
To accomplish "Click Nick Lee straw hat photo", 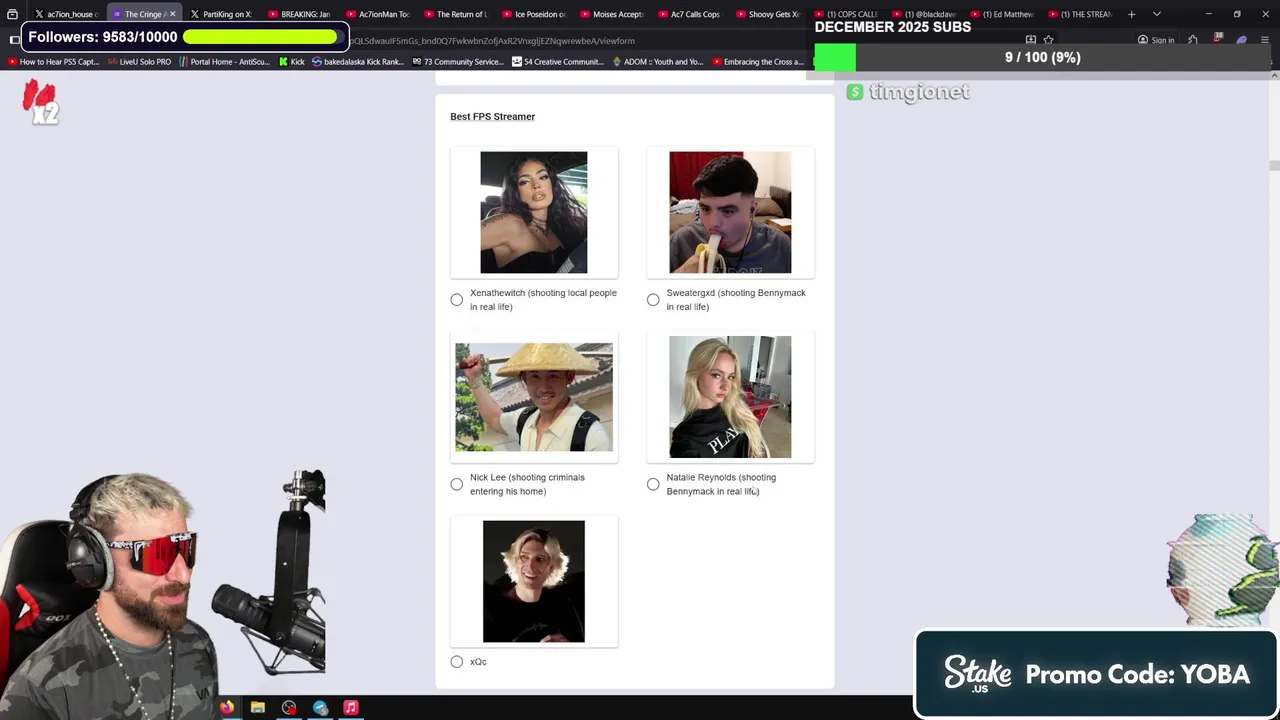I will 534,397.
